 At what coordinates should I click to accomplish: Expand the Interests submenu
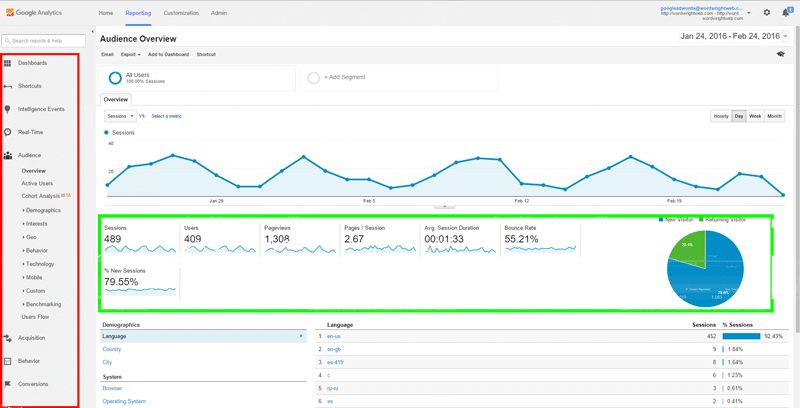35,224
